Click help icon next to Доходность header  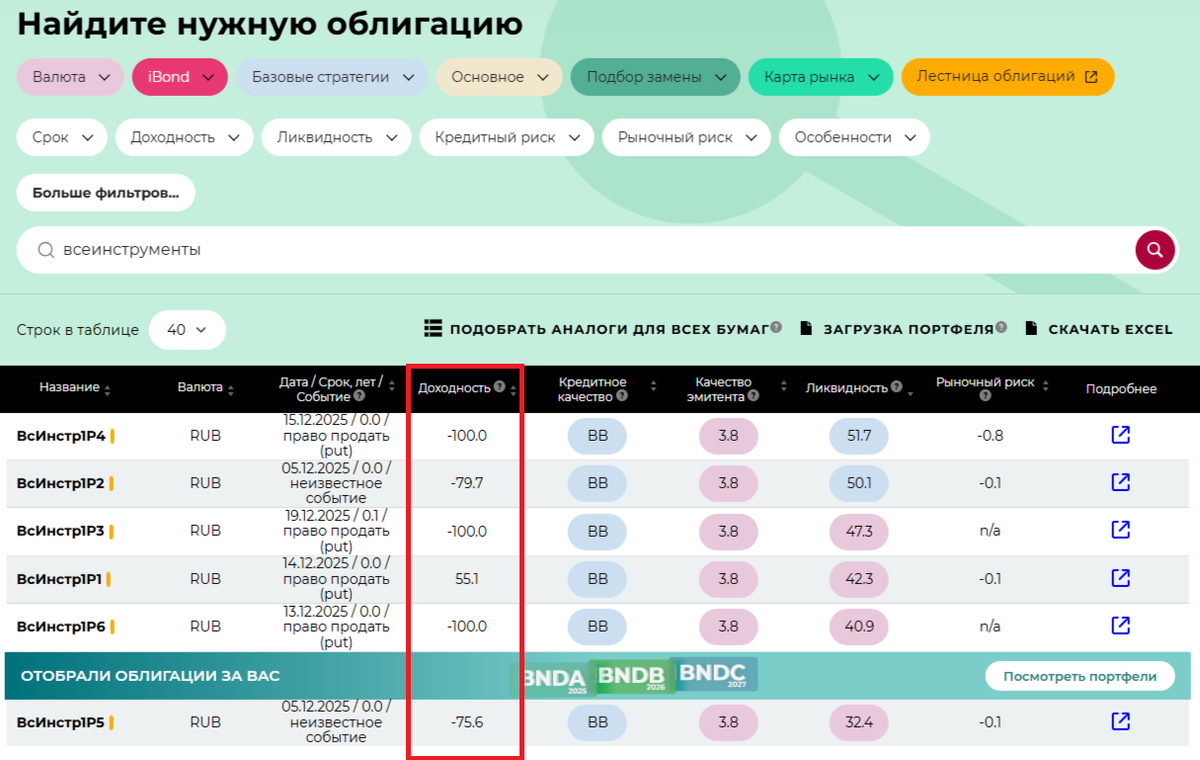click(499, 387)
